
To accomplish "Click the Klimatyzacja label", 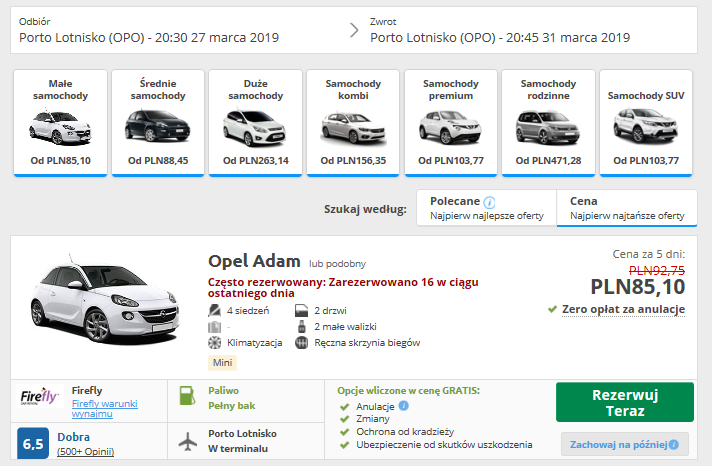I will [255, 342].
